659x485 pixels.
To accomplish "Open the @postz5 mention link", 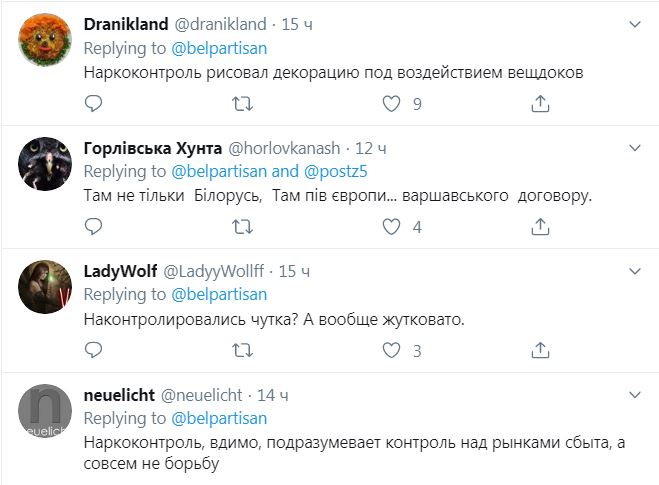I will click(341, 172).
